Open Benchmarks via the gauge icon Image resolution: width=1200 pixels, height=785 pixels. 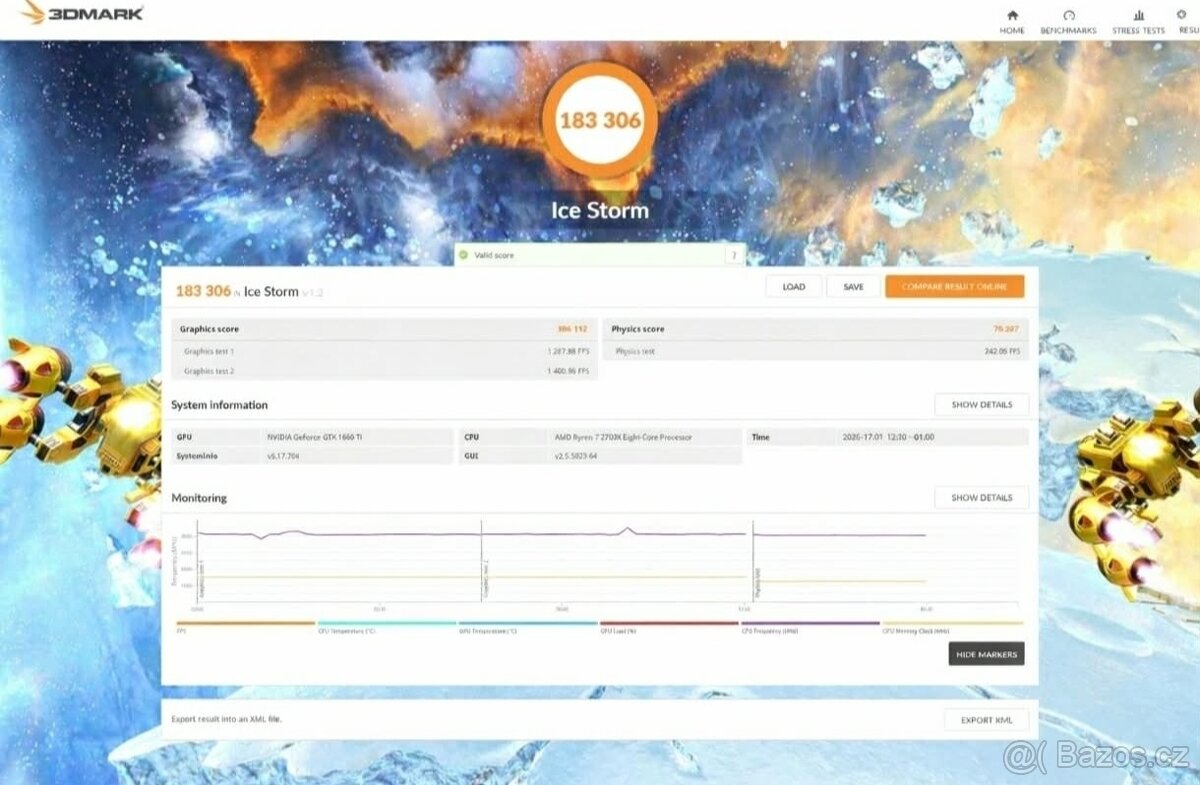coord(1068,18)
